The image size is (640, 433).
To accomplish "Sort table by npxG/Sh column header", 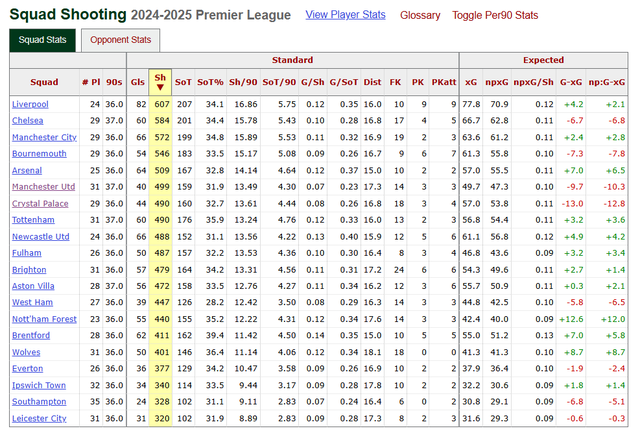I will coord(533,82).
